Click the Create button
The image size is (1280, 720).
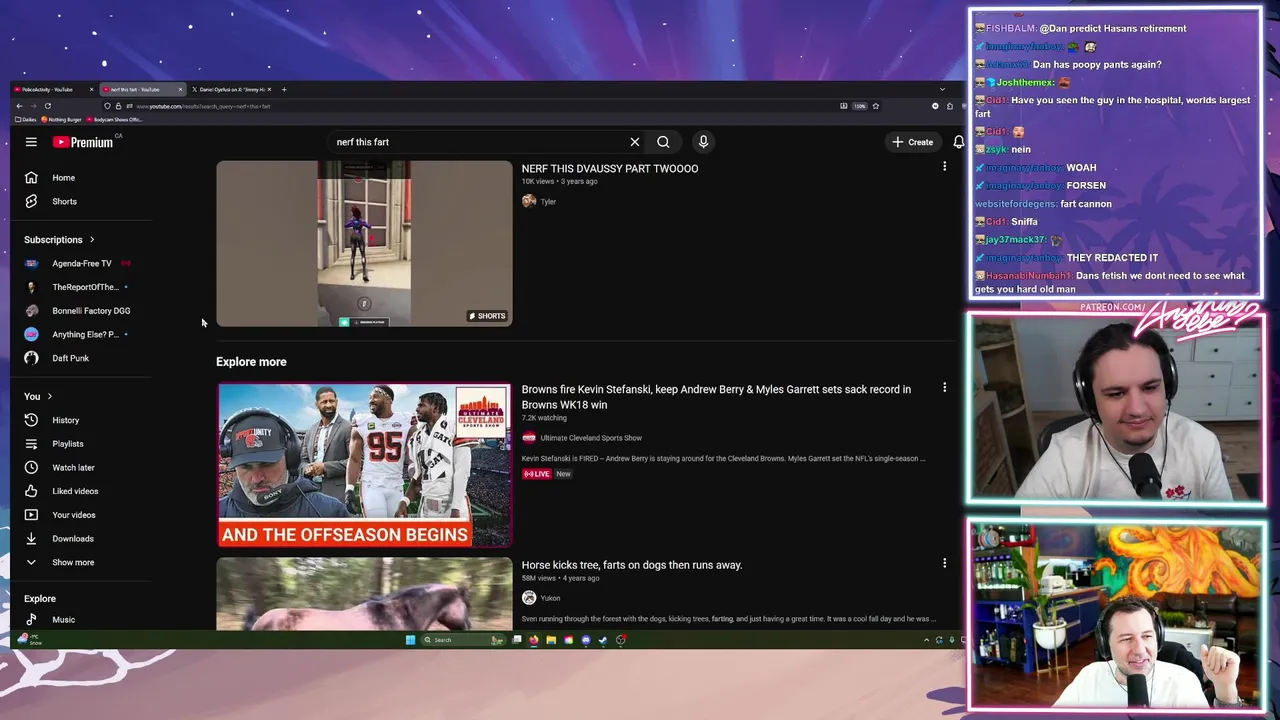(x=912, y=142)
